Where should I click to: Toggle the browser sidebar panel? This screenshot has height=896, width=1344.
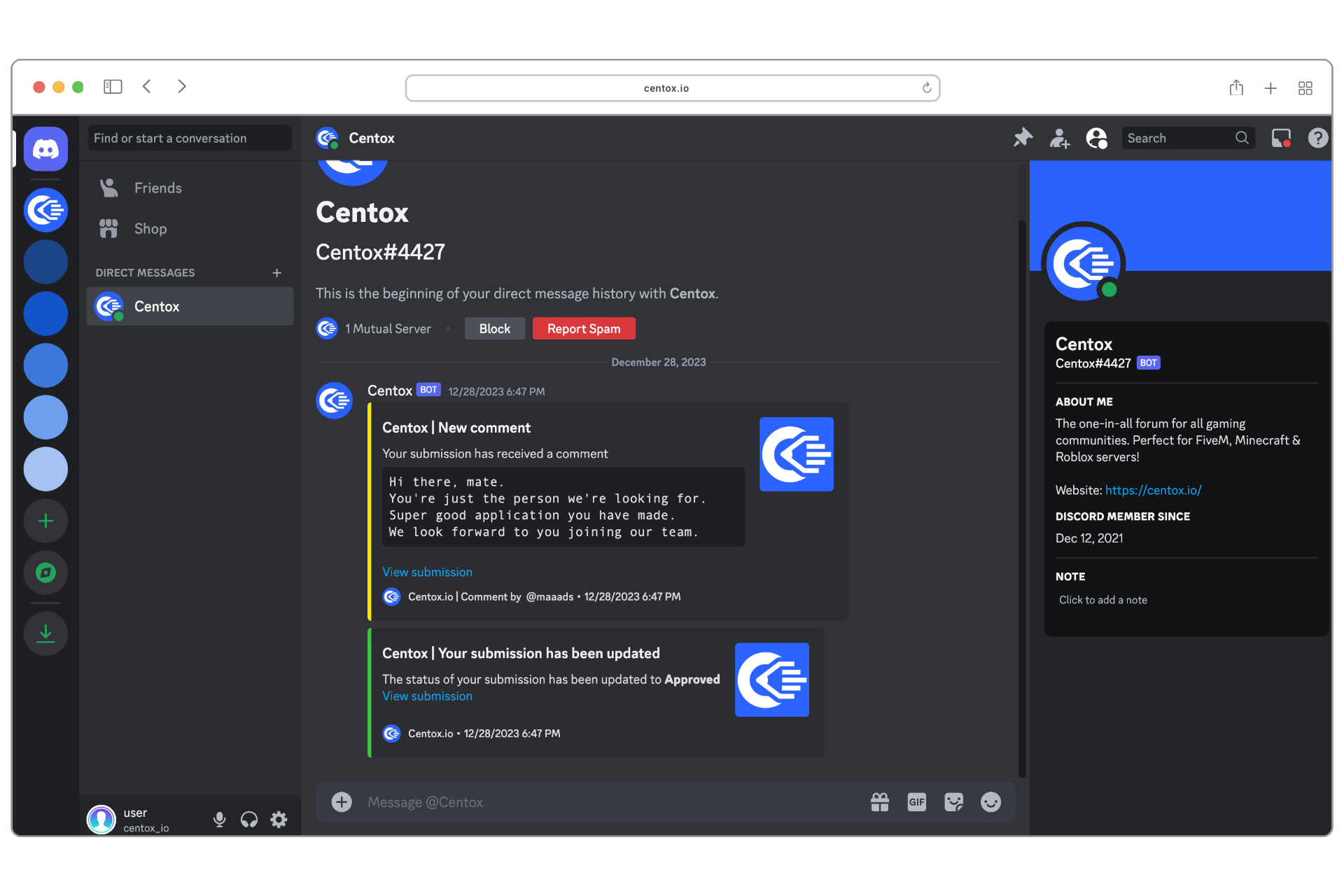pyautogui.click(x=113, y=86)
